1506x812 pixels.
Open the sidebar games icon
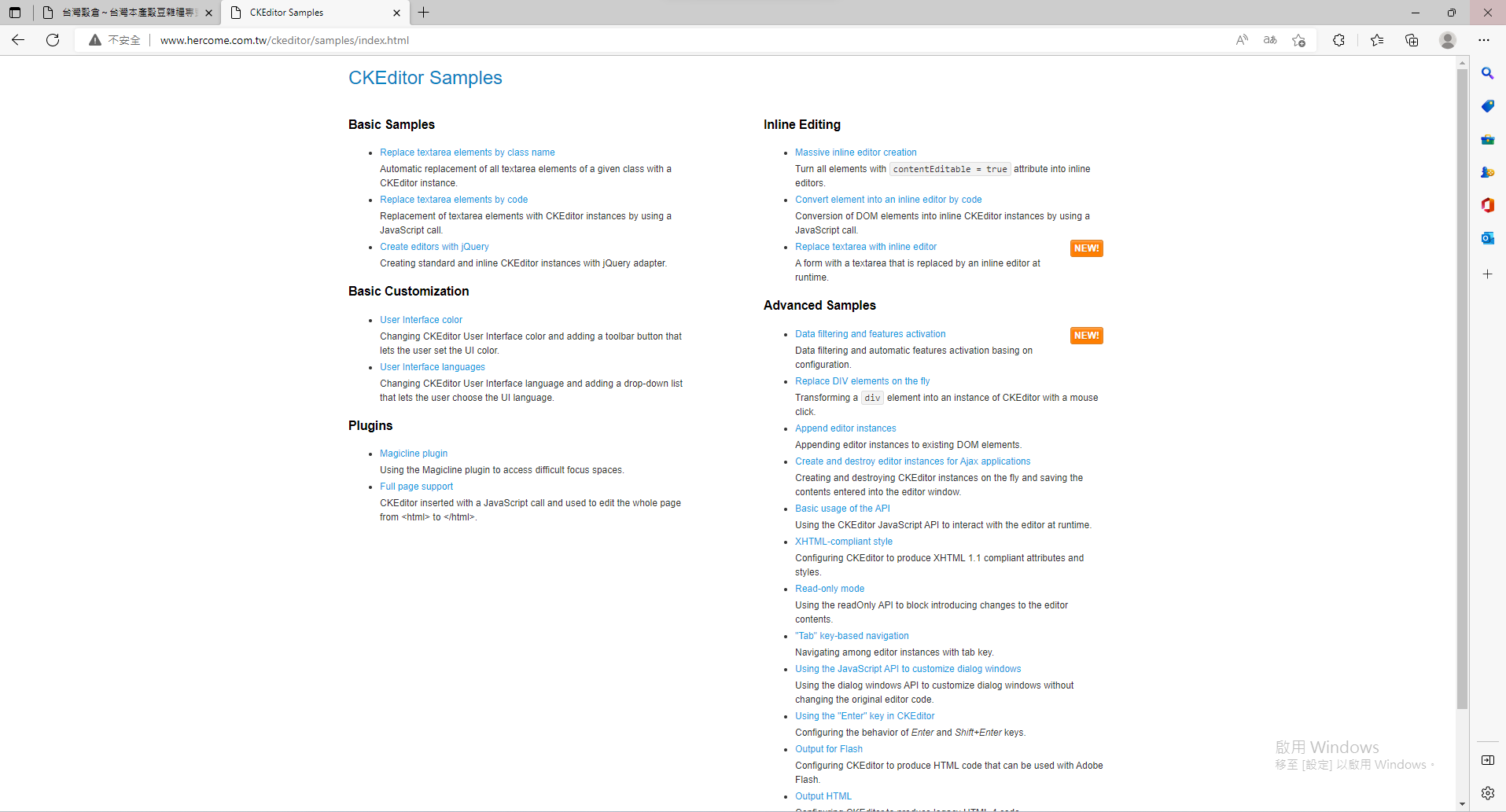[x=1487, y=172]
